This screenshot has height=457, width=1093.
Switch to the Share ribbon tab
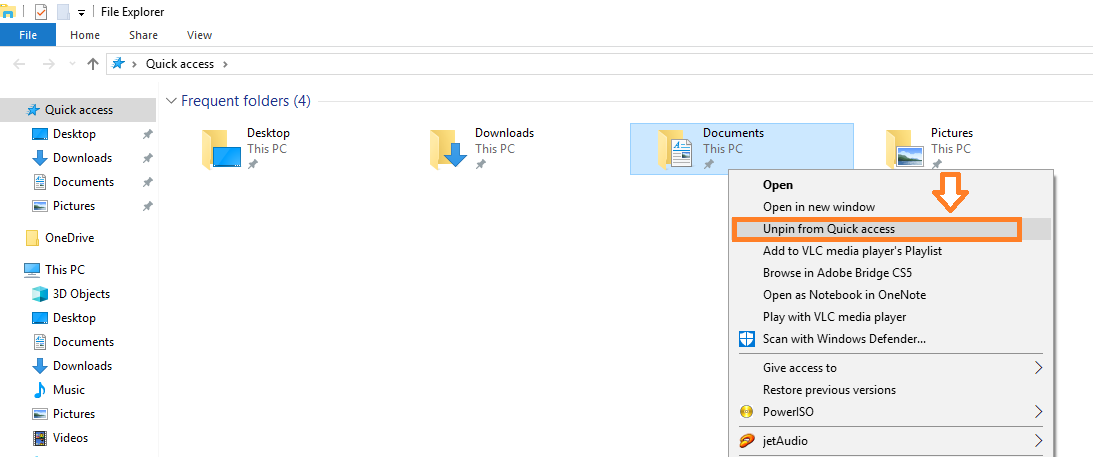coord(143,35)
